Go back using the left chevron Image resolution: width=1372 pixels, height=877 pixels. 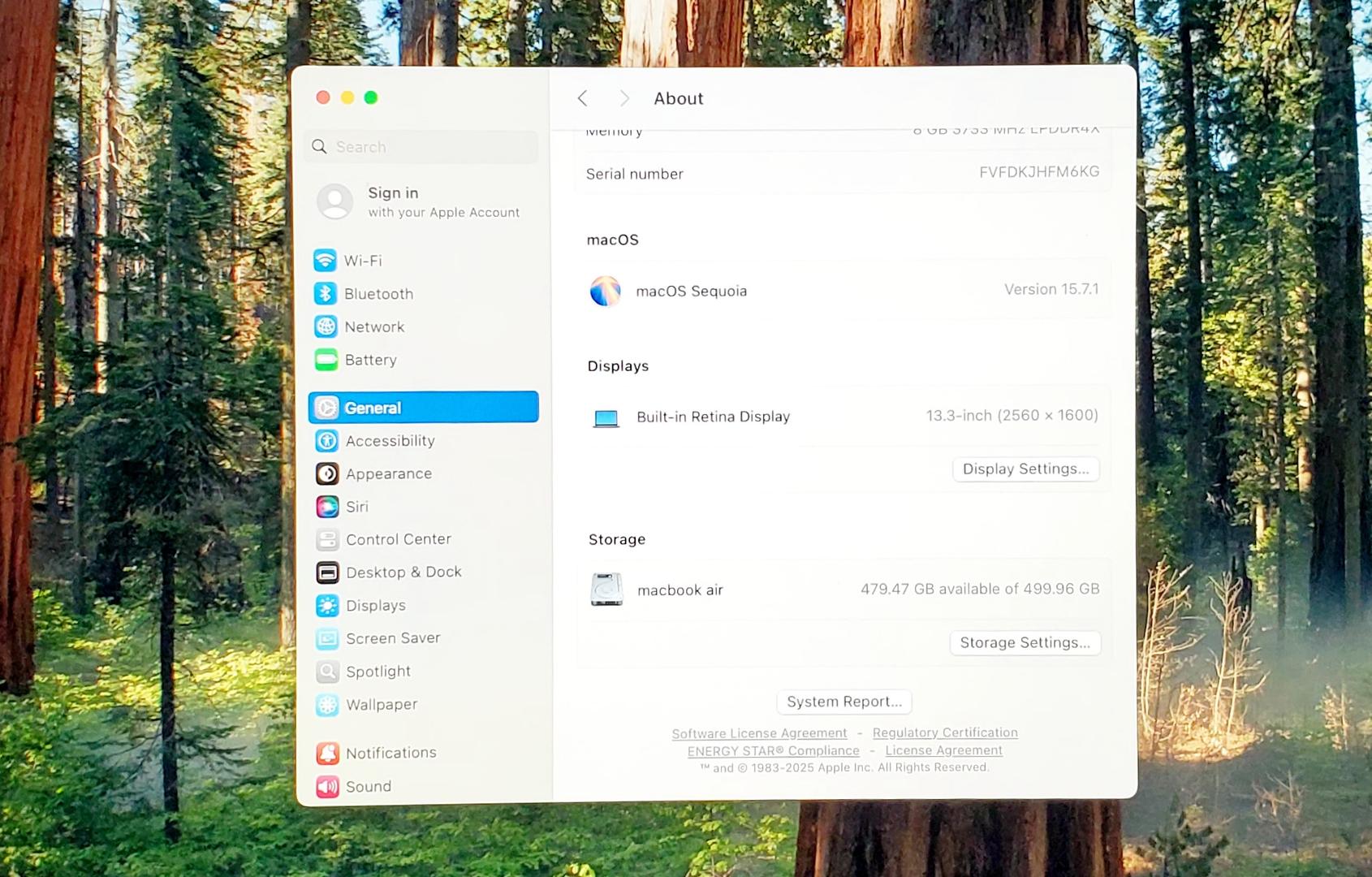tap(583, 98)
